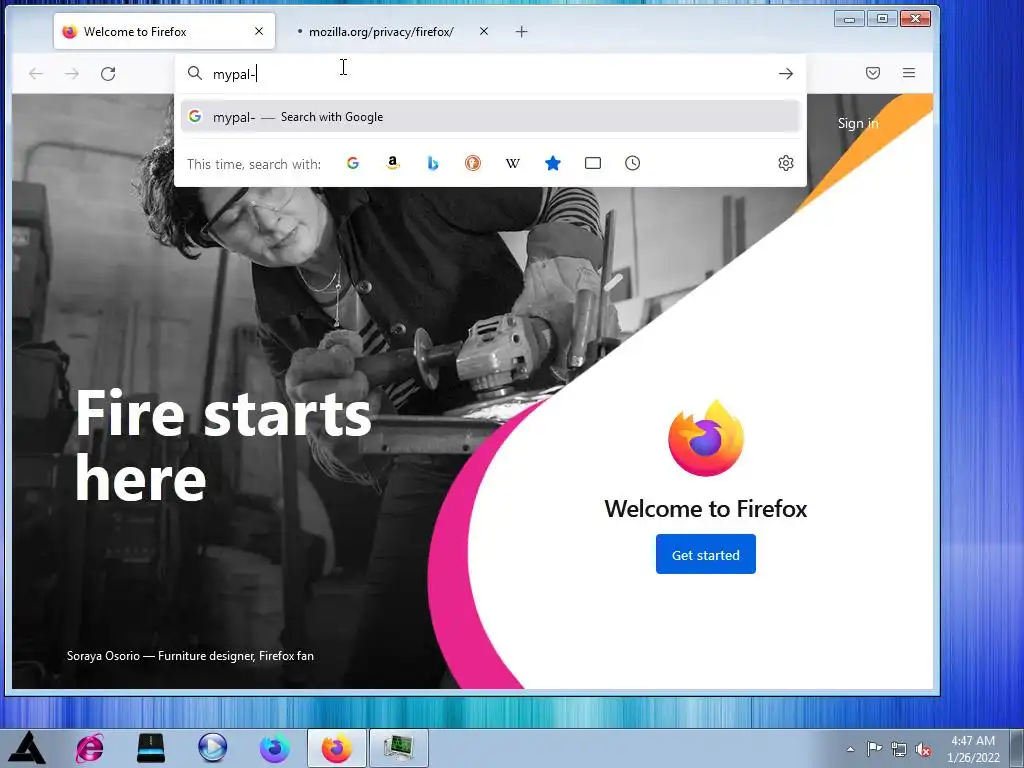This screenshot has height=768, width=1024.
Task: Reload the current page
Action: [108, 74]
